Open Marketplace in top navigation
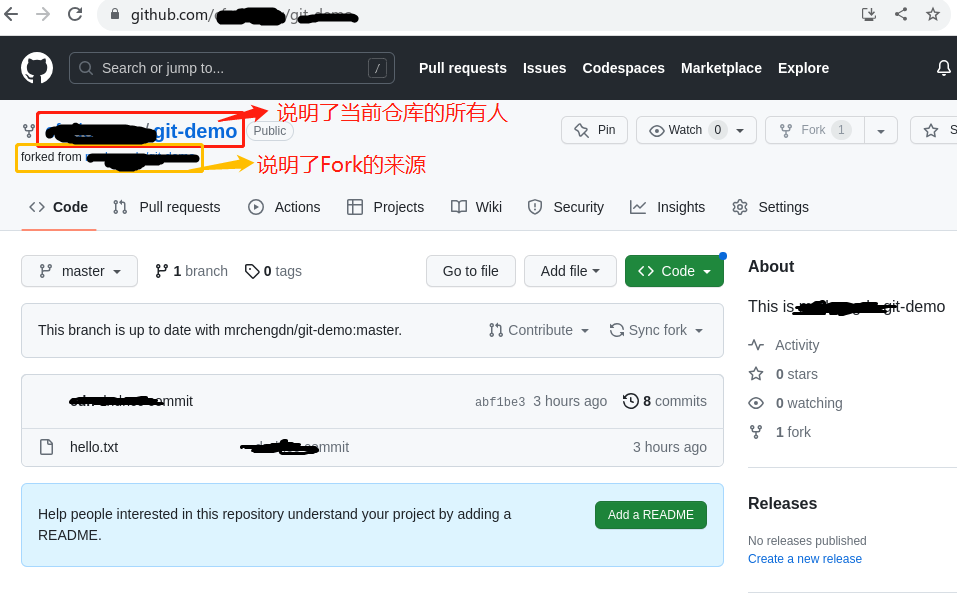The width and height of the screenshot is (957, 601). [721, 68]
